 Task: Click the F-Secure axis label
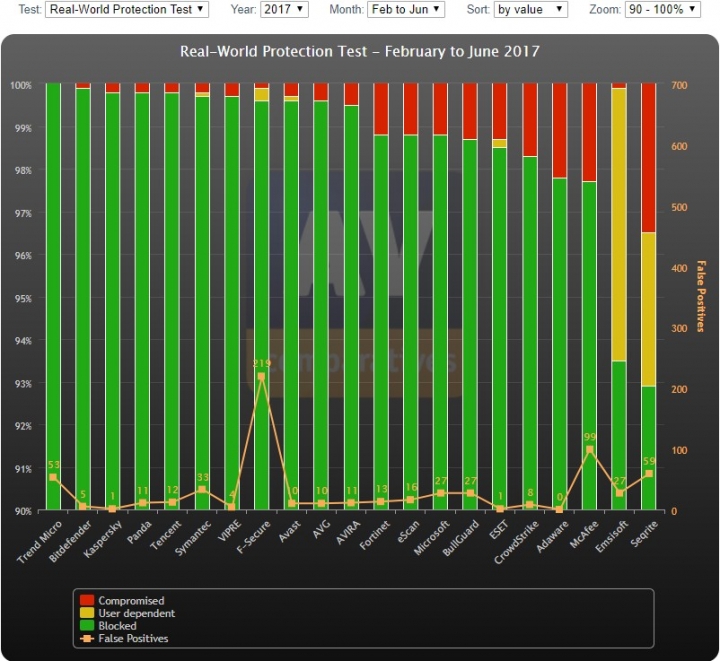(253, 537)
